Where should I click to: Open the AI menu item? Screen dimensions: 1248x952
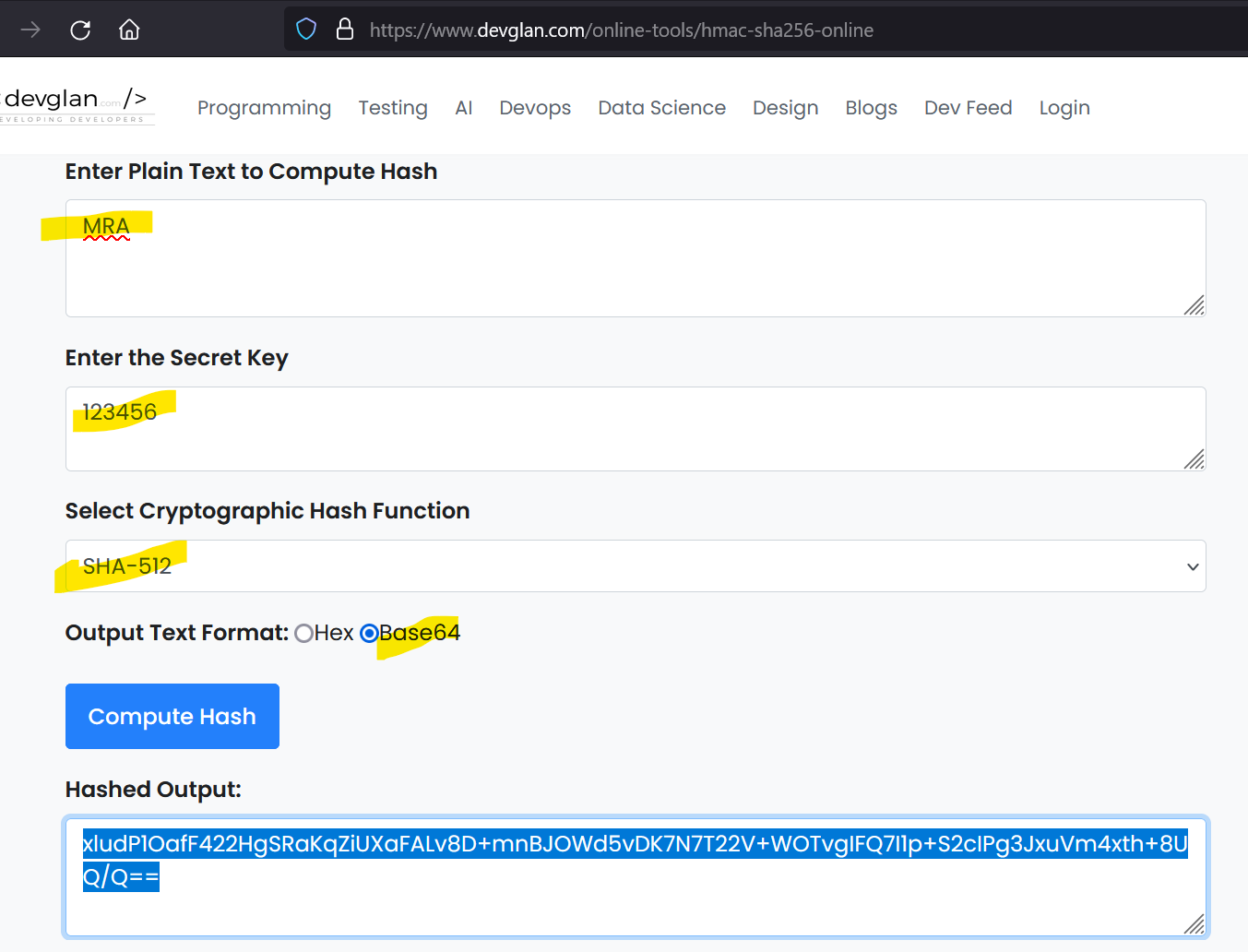click(x=464, y=108)
